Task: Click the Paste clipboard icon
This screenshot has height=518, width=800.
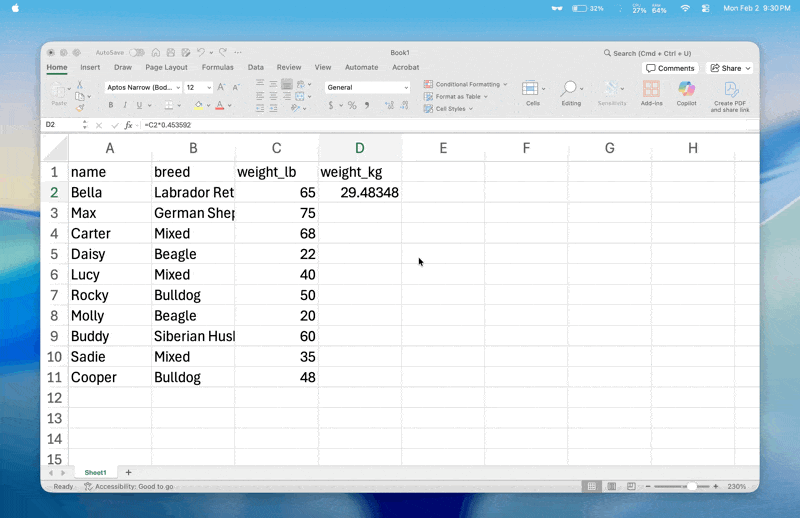Action: 58,91
